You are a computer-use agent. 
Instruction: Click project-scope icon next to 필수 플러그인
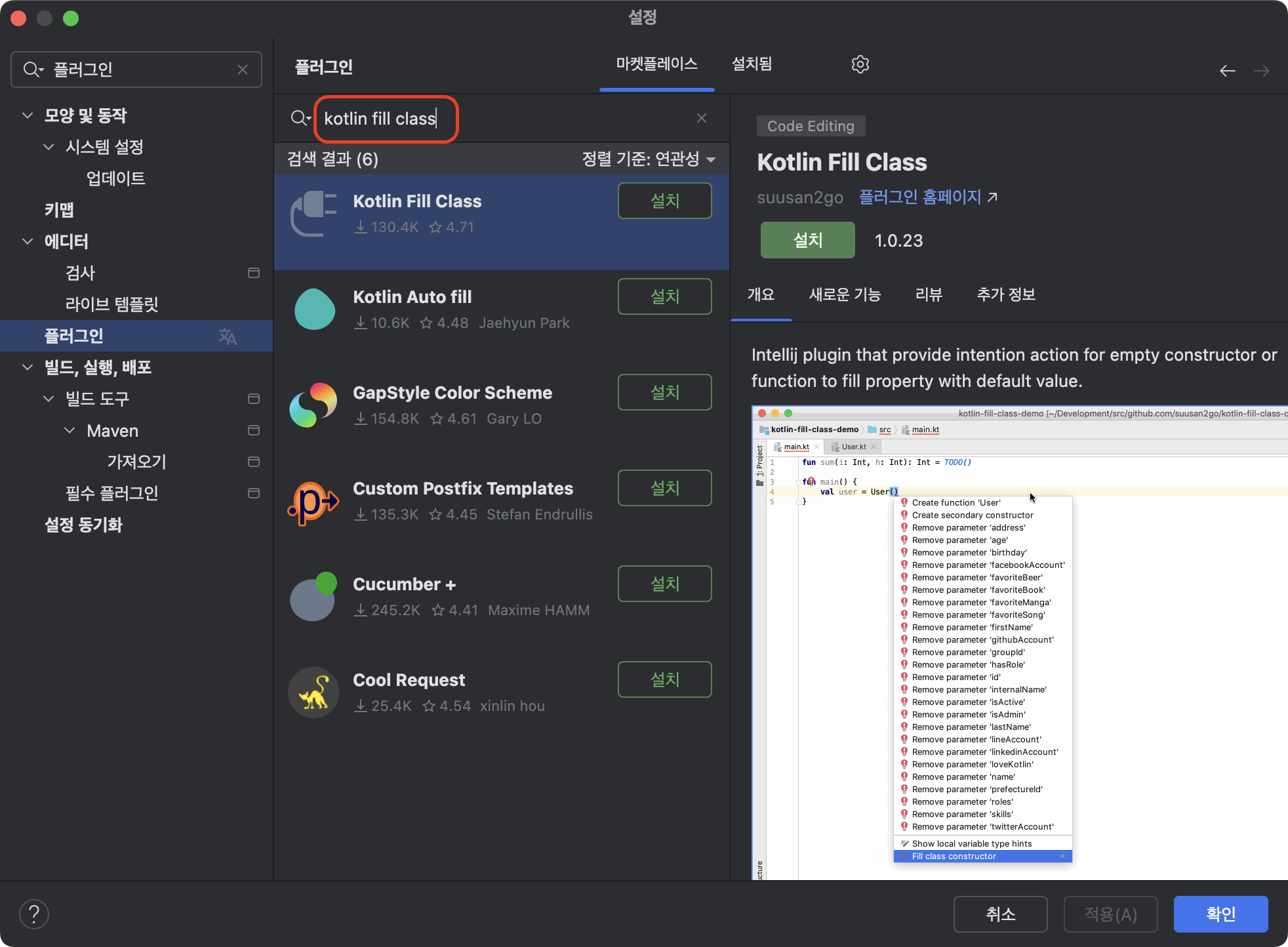click(x=254, y=493)
